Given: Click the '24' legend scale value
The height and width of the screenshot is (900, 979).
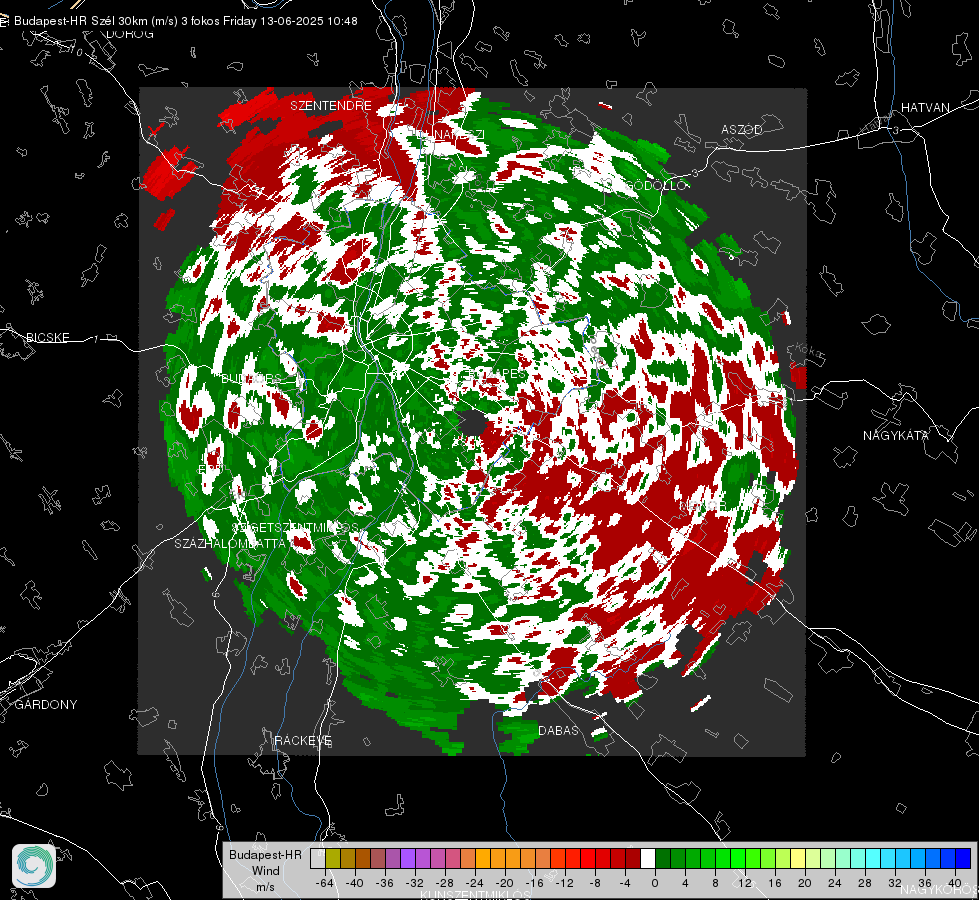Looking at the screenshot, I should (835, 883).
